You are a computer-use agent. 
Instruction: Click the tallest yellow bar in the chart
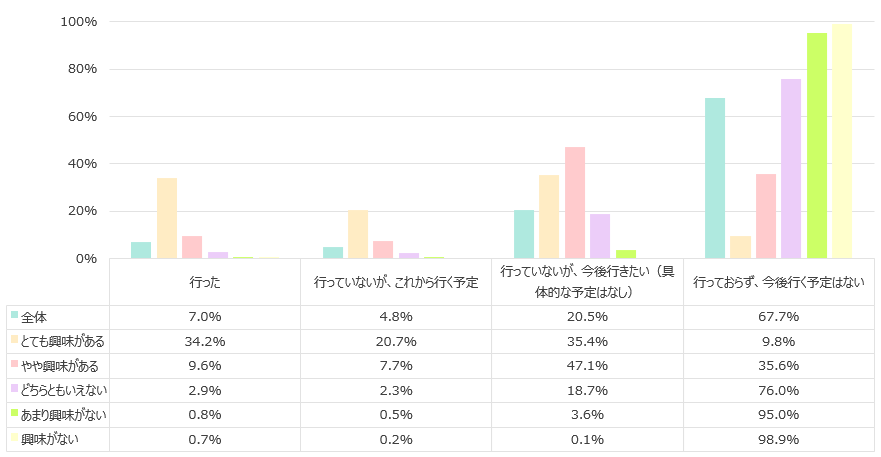tap(842, 141)
